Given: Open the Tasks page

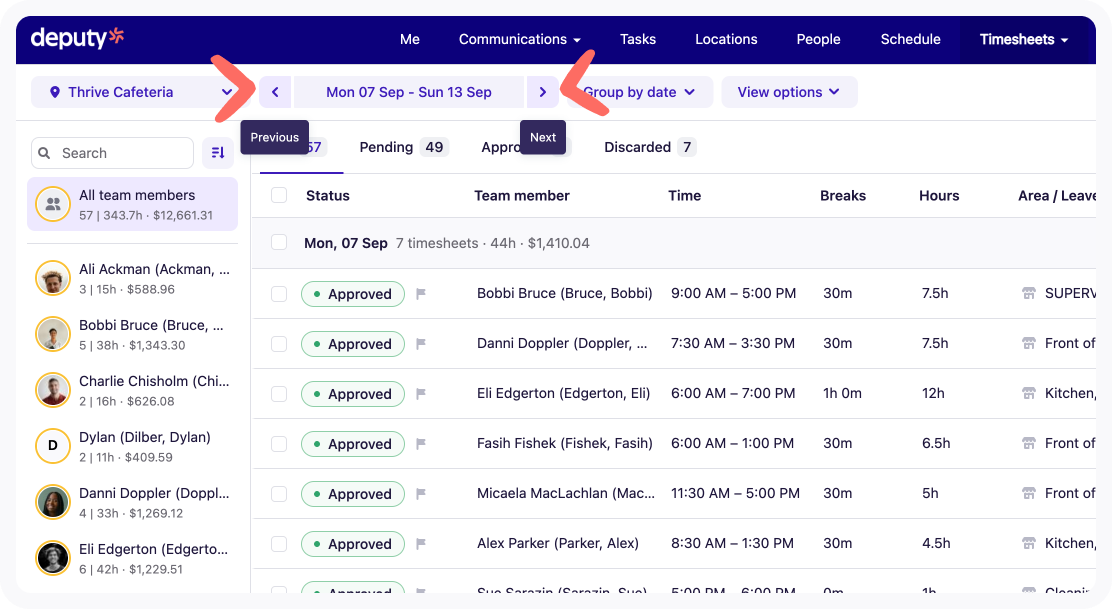Looking at the screenshot, I should (638, 40).
